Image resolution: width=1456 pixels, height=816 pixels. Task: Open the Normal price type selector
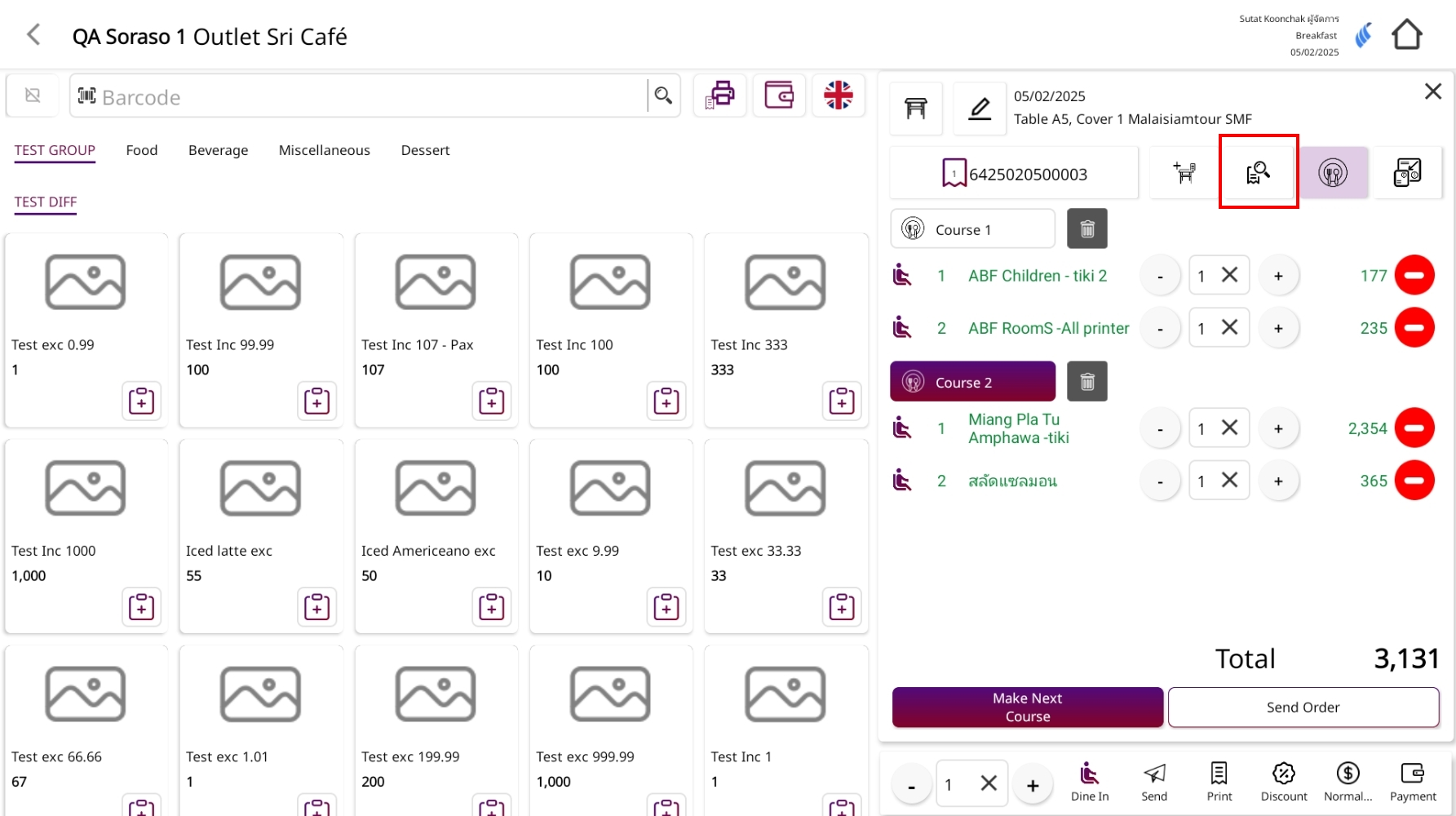coord(1348,782)
